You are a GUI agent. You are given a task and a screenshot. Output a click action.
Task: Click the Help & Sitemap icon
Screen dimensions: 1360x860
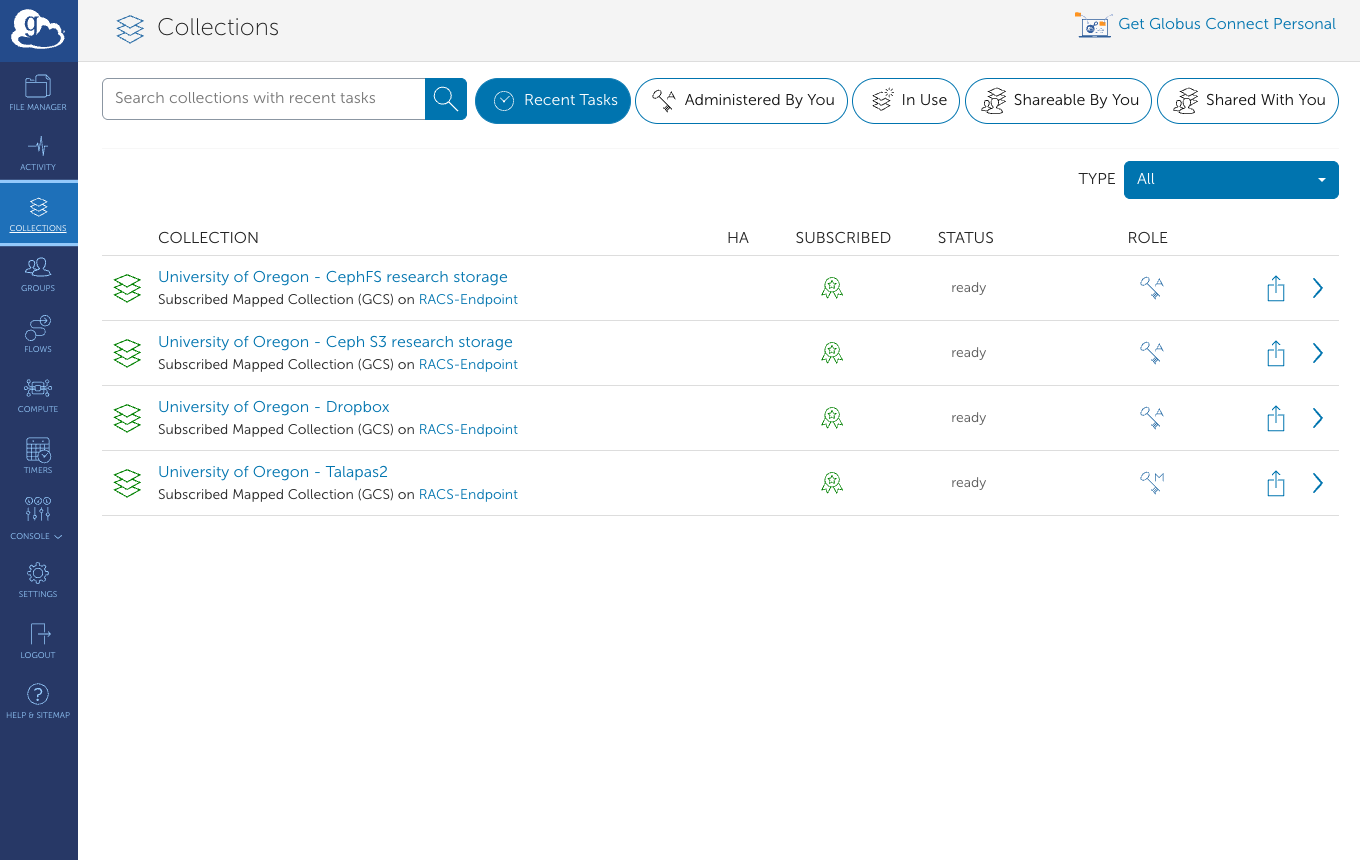pyautogui.click(x=38, y=699)
